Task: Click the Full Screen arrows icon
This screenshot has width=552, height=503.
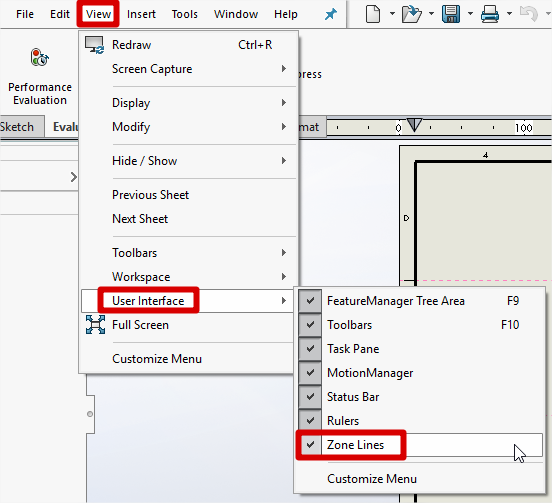Action: point(95,325)
